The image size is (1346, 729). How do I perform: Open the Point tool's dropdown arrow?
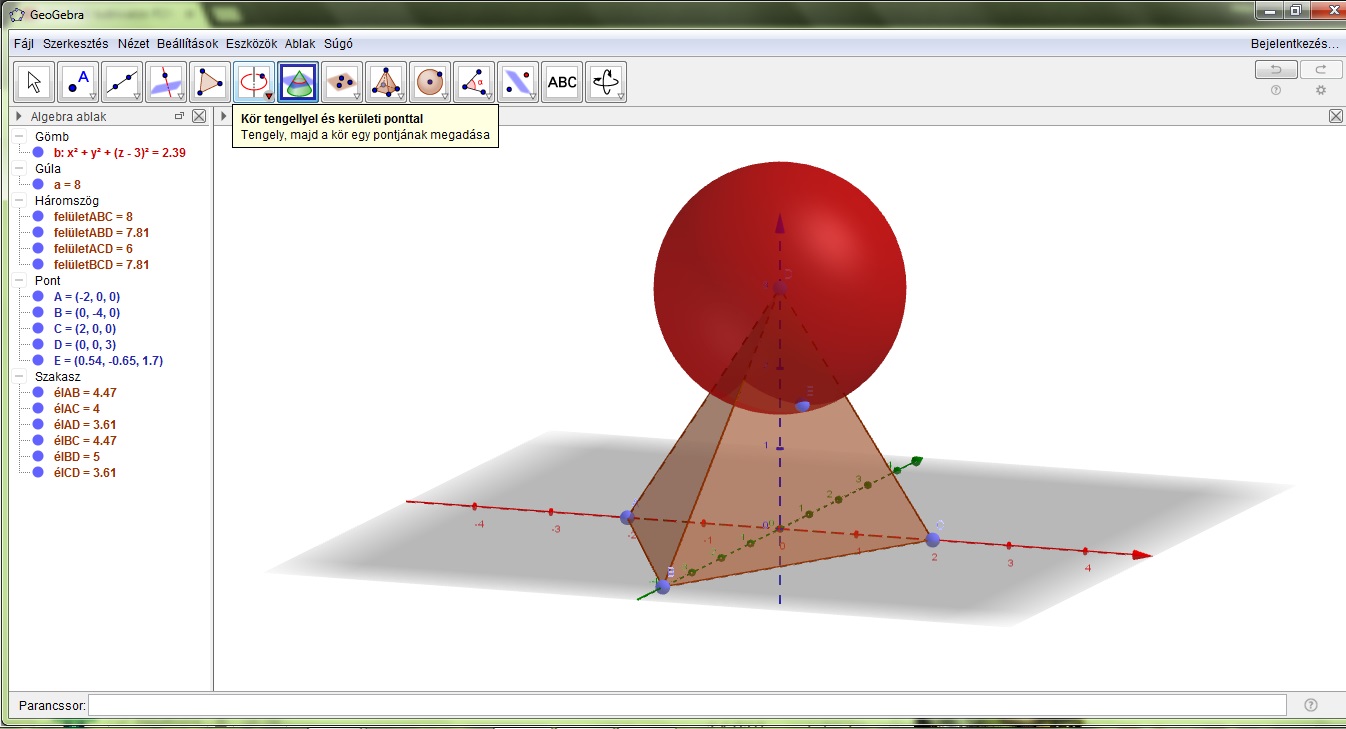(92, 96)
